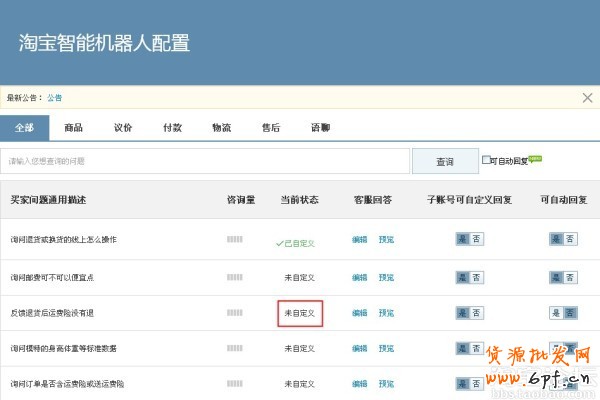Click 预览 for 询问退货或换货的线上怎么操作
The image size is (600, 400).
(386, 240)
